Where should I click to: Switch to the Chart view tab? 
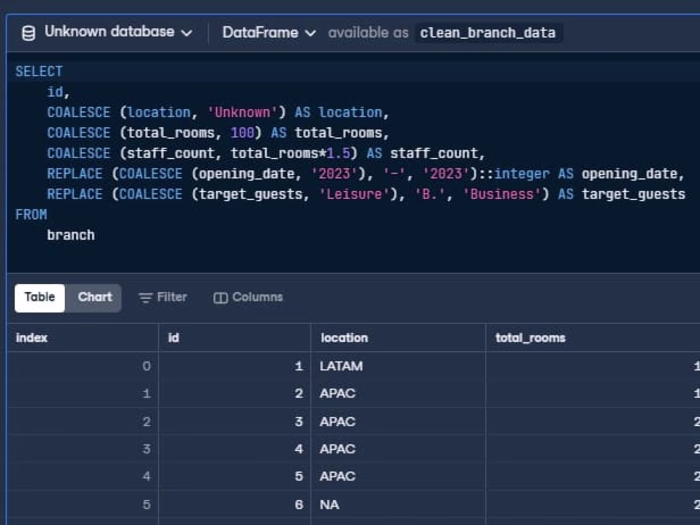pyautogui.click(x=95, y=297)
